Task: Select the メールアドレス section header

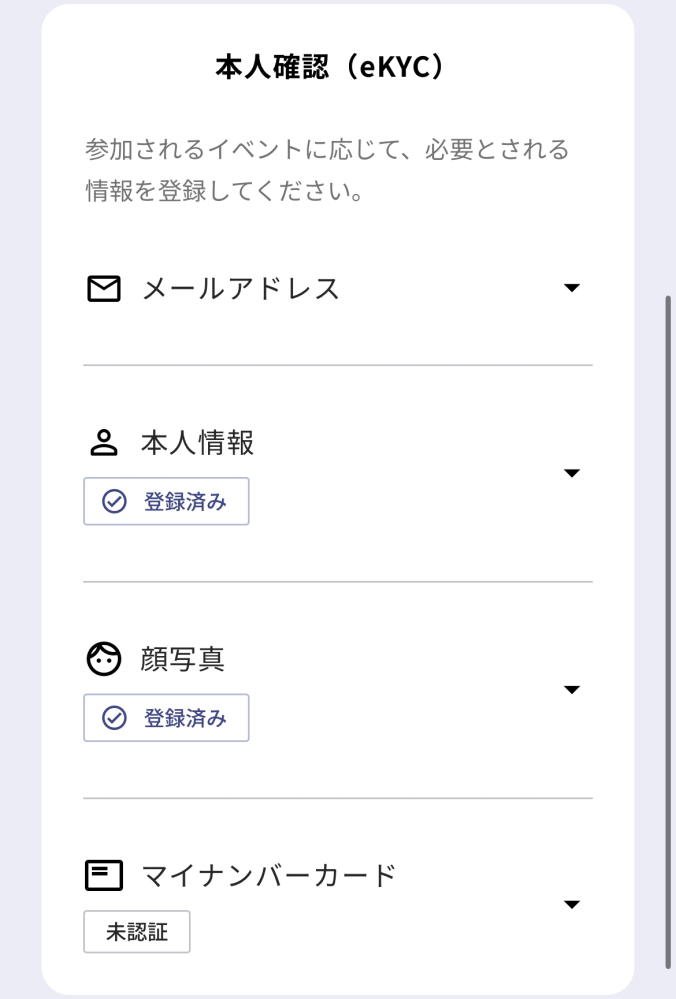Action: [240, 288]
